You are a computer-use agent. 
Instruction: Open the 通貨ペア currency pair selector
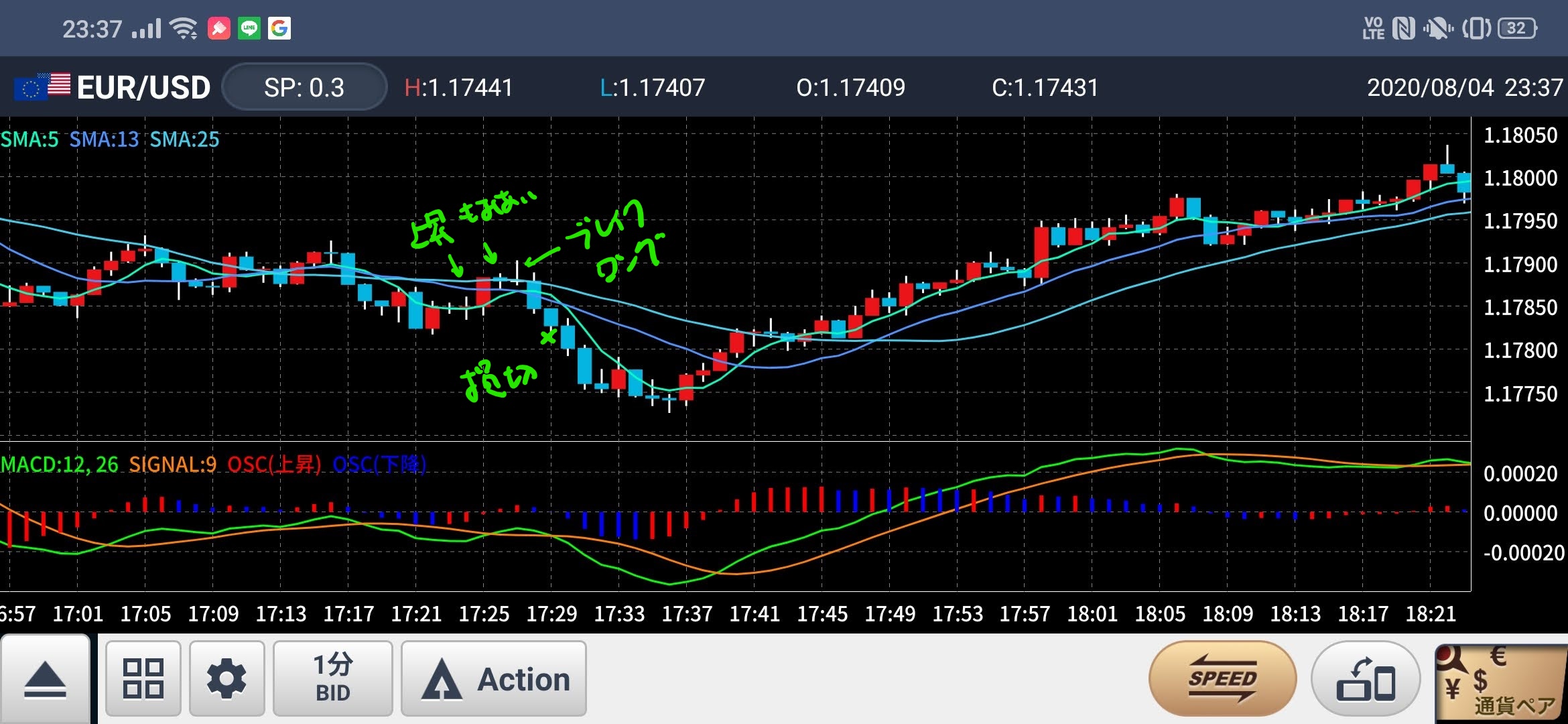pyautogui.click(x=1501, y=684)
